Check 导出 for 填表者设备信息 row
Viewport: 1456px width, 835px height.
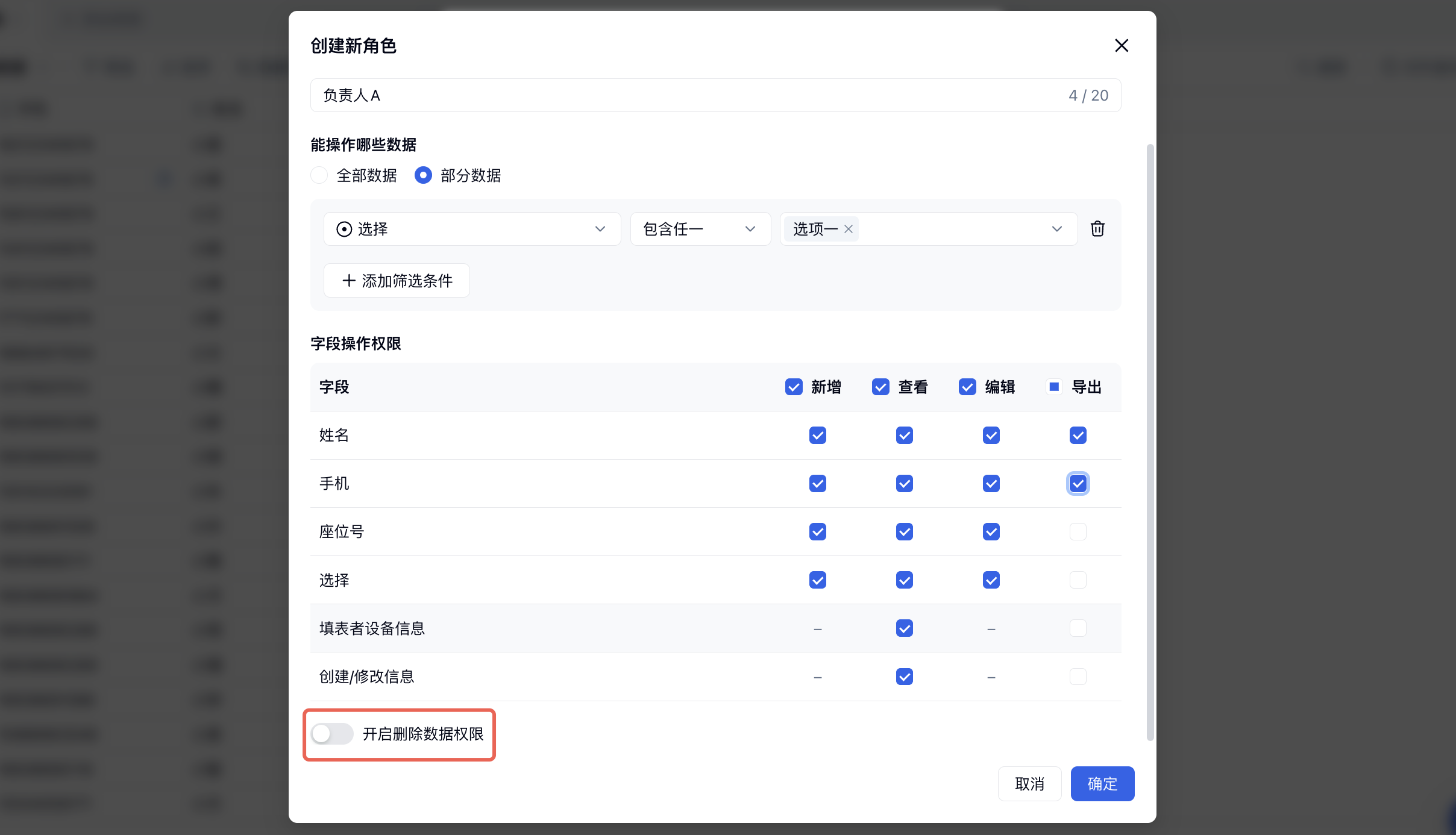click(1078, 628)
